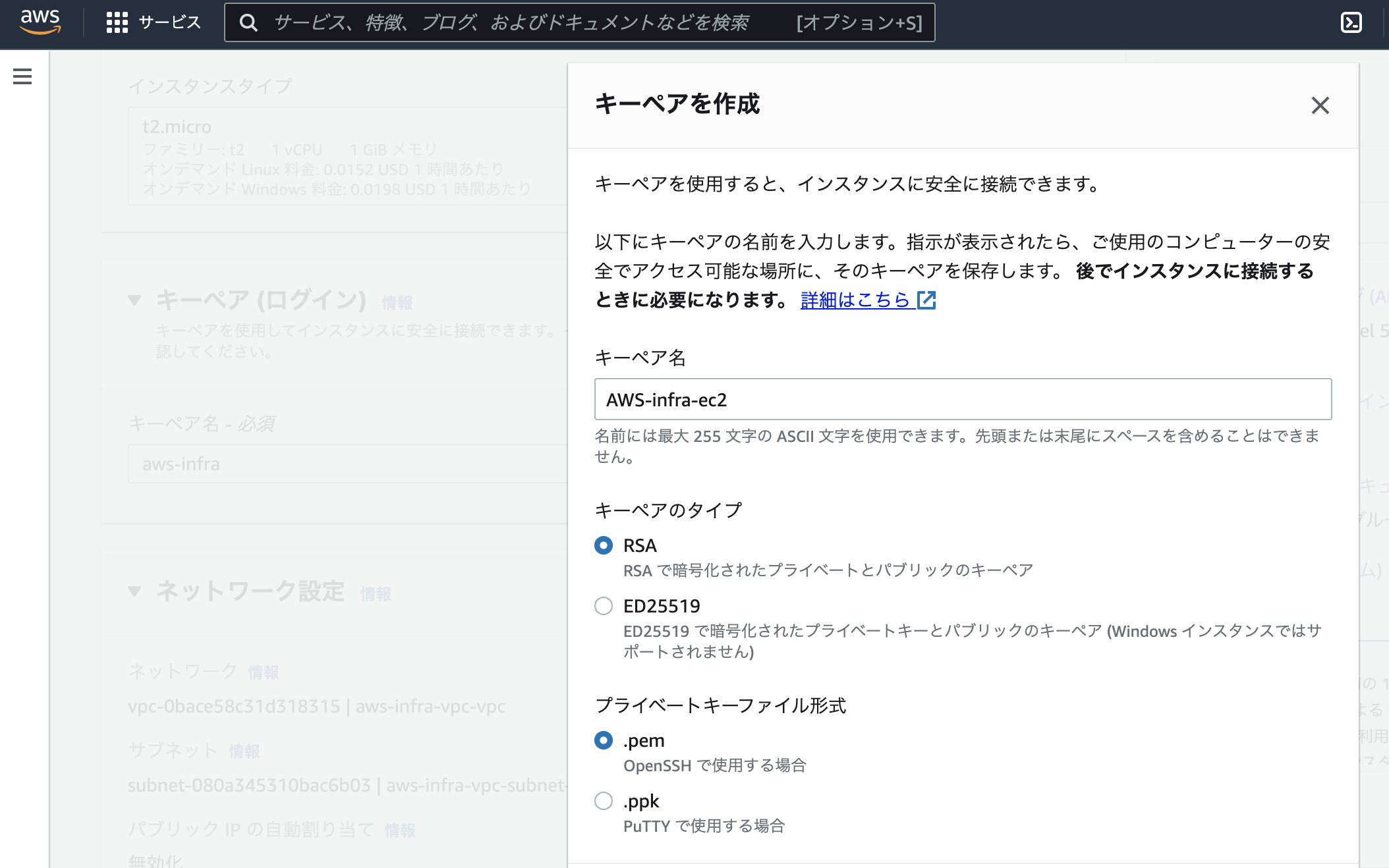Open the hamburger navigation menu
Image resolution: width=1389 pixels, height=868 pixels.
(x=22, y=76)
